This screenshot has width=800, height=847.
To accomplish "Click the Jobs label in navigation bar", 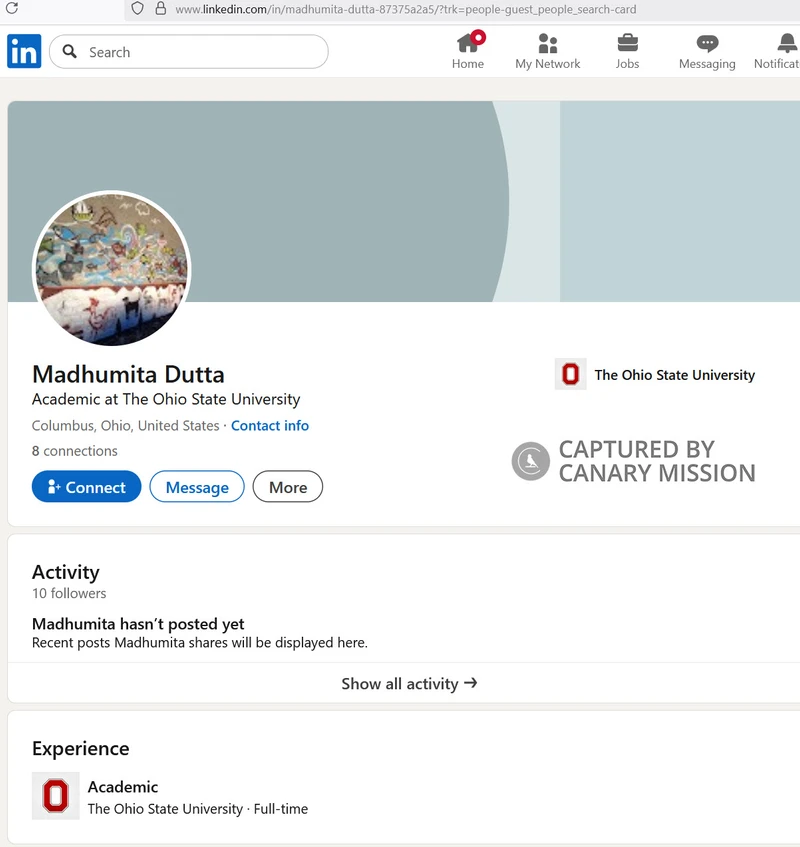I will (628, 64).
